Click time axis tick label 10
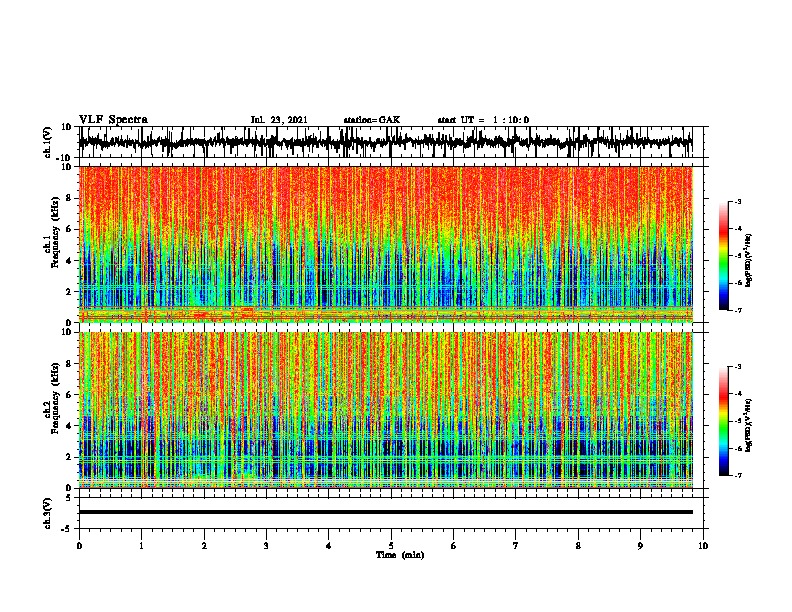792x612 pixels. pos(703,546)
